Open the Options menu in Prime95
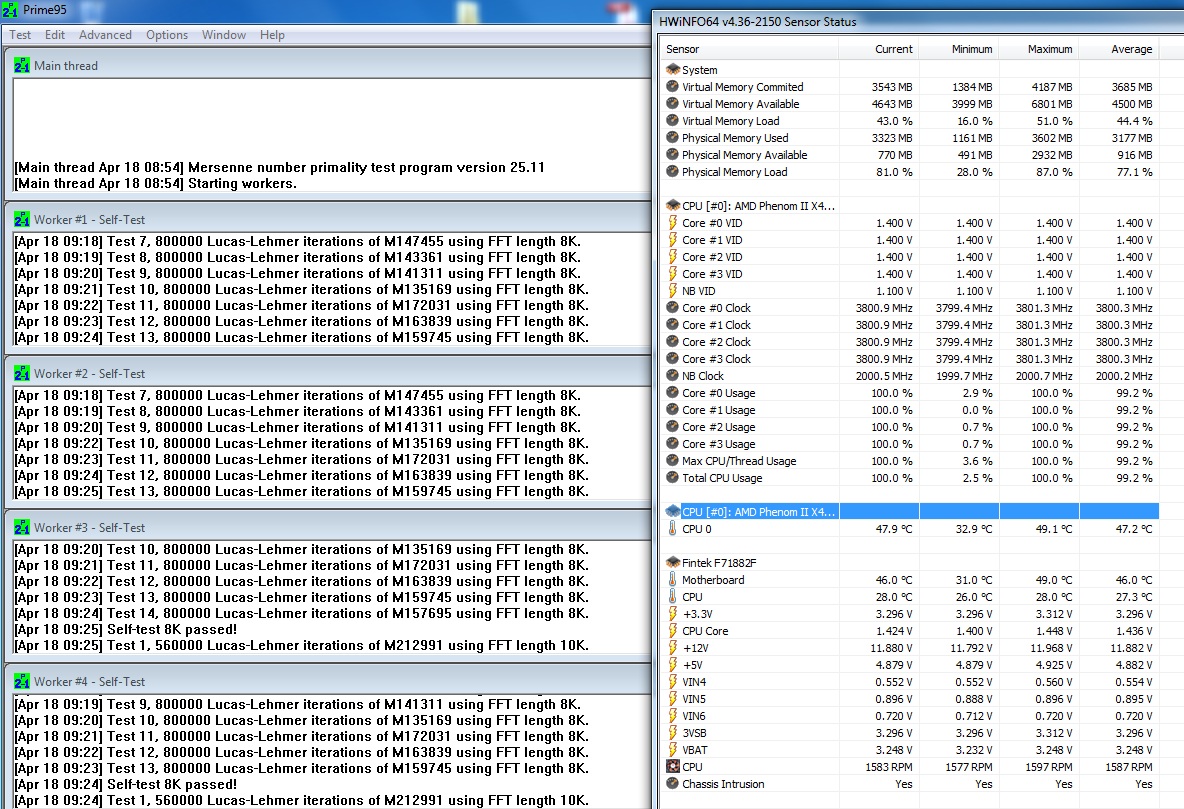 (167, 35)
